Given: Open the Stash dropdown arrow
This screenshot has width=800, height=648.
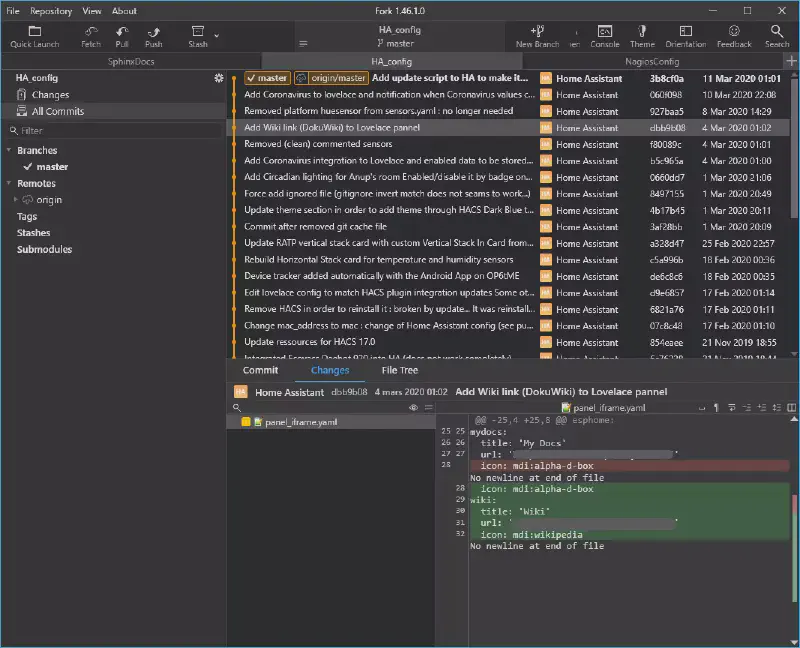Looking at the screenshot, I should [217, 36].
